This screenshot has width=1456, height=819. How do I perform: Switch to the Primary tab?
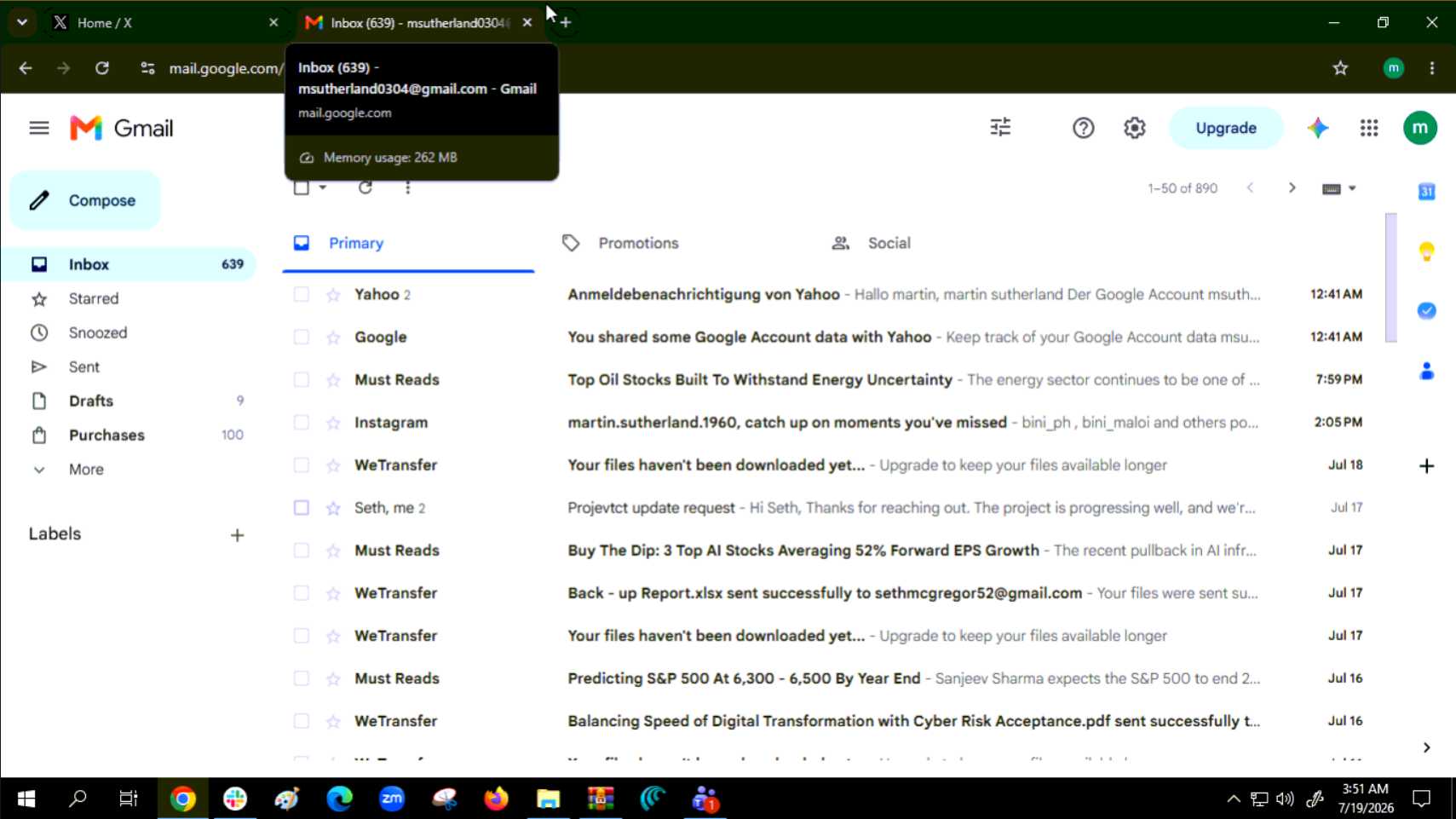coord(408,244)
